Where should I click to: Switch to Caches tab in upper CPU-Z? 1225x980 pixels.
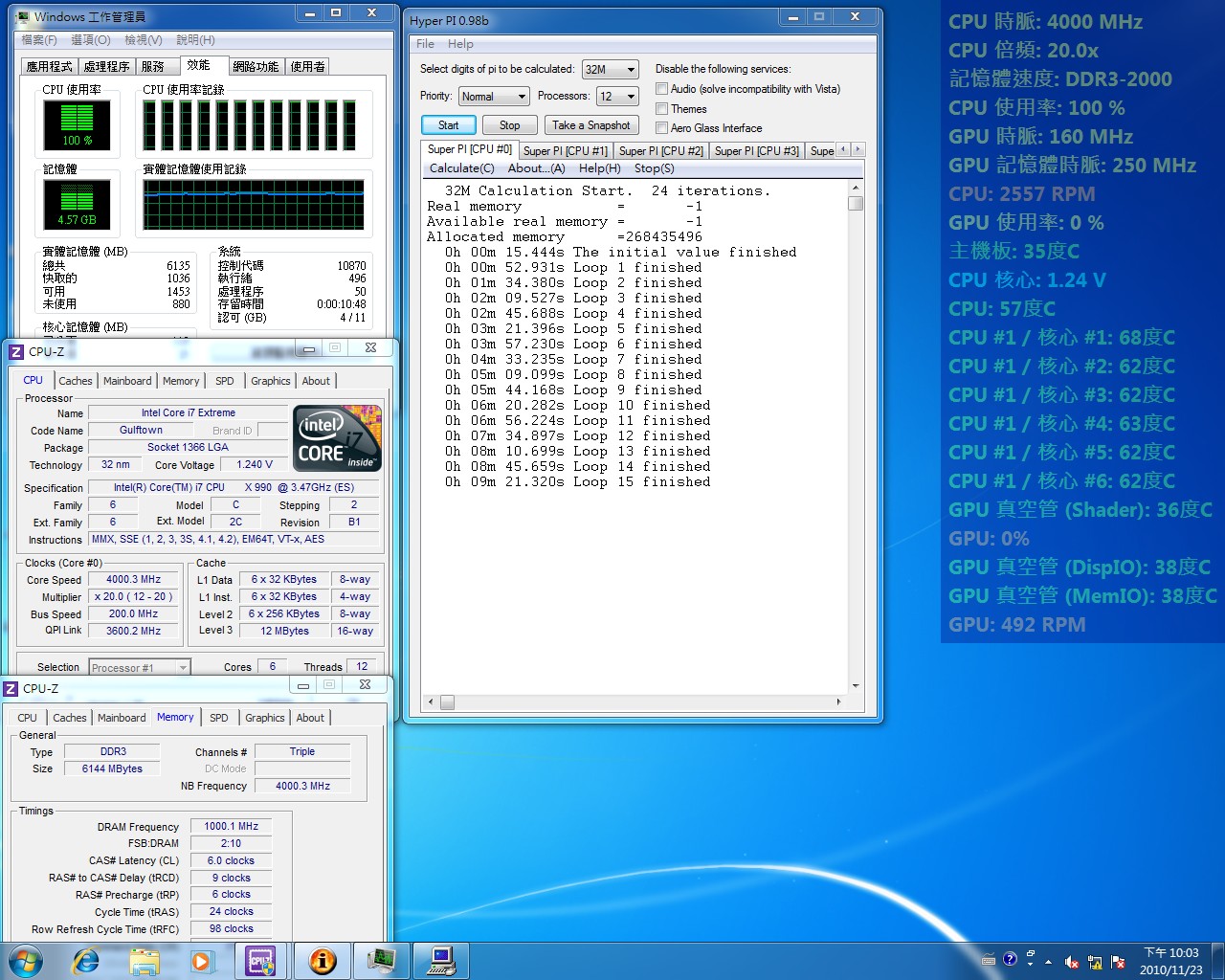(x=76, y=381)
